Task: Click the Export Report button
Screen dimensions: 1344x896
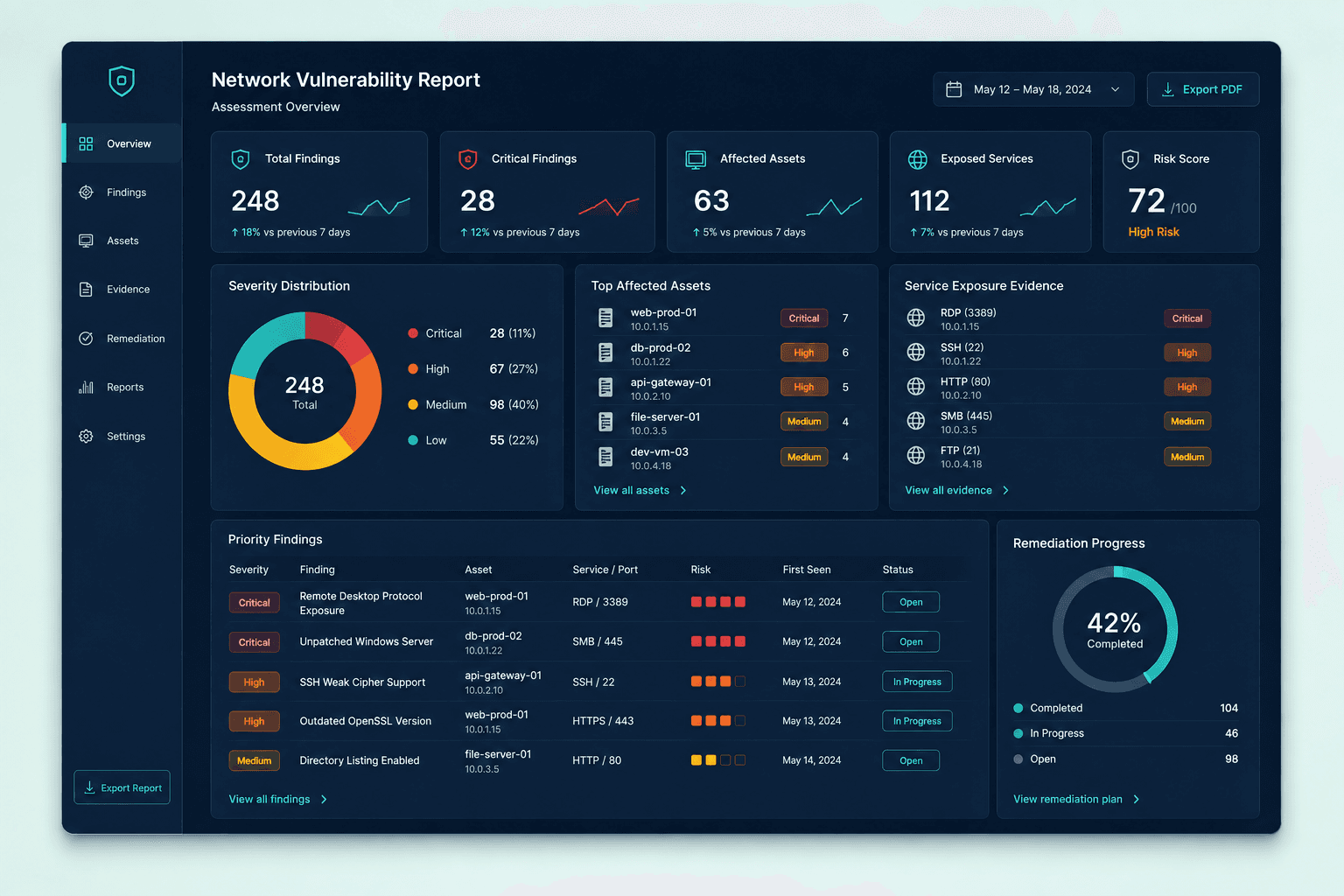Action: tap(122, 787)
